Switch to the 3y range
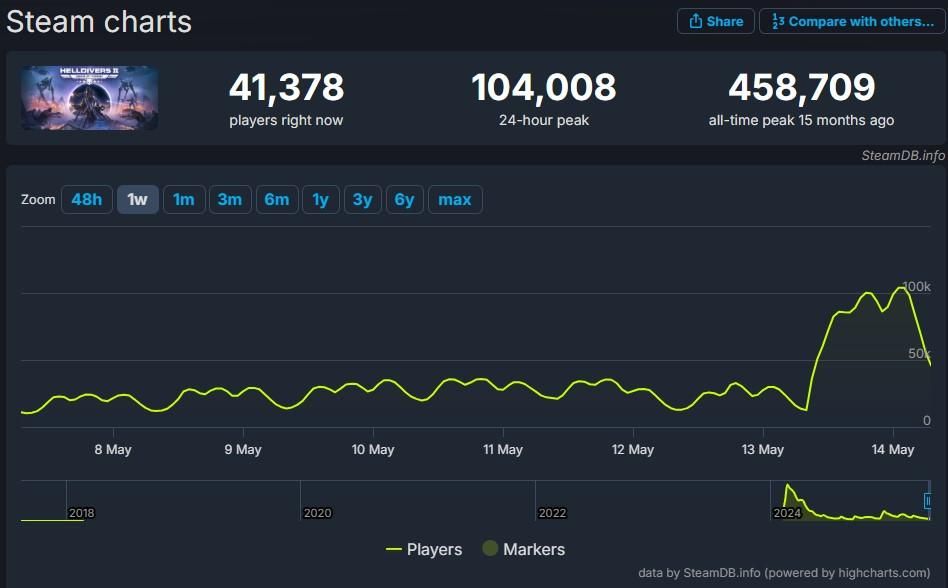The width and height of the screenshot is (948, 588). click(363, 199)
